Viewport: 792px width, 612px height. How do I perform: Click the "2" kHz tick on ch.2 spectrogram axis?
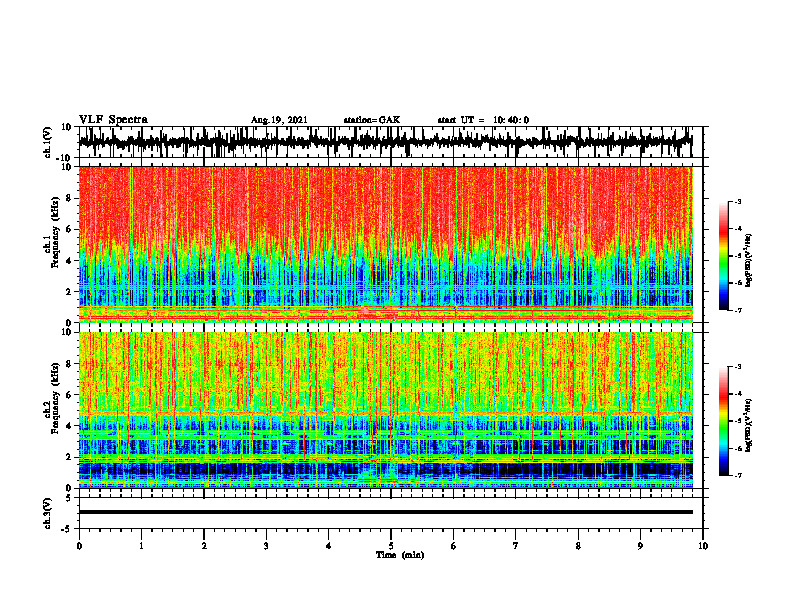pyautogui.click(x=69, y=457)
